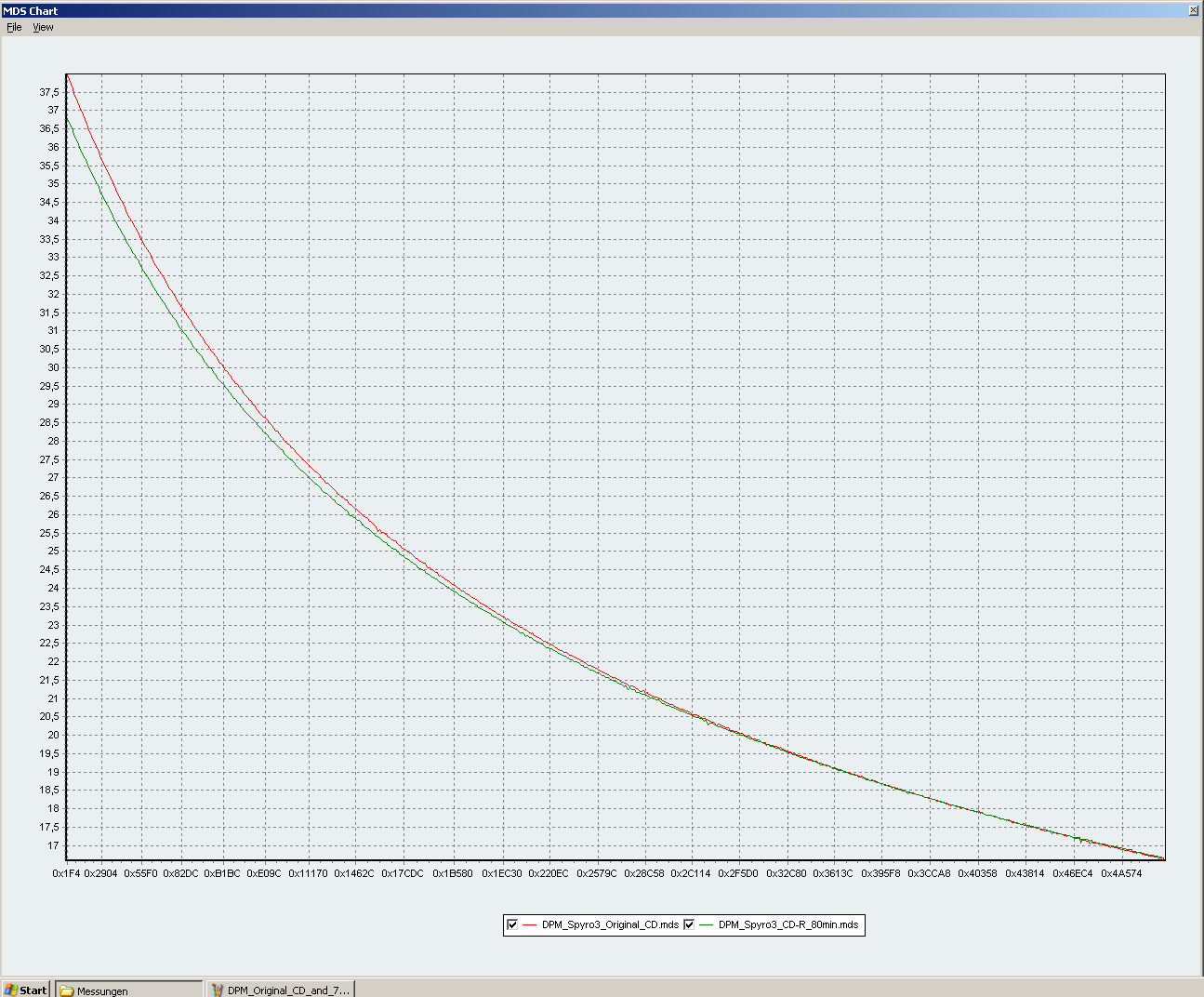The width and height of the screenshot is (1204, 997).
Task: Click the 0x32C80 x-axis label
Action: point(787,873)
